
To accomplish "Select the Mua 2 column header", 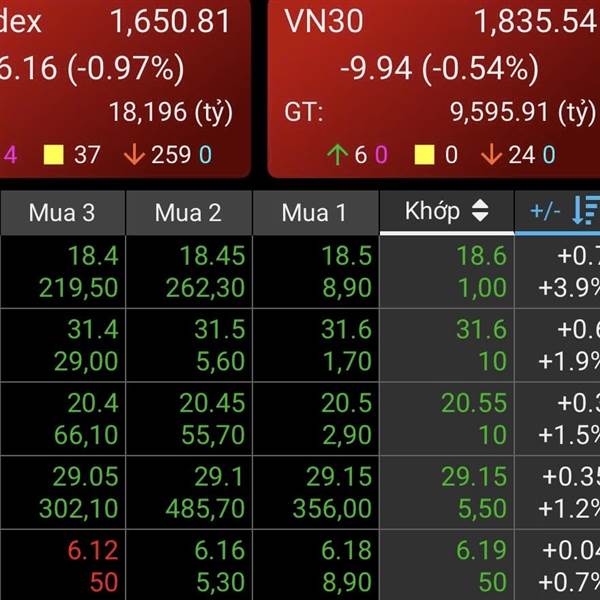I will (189, 213).
